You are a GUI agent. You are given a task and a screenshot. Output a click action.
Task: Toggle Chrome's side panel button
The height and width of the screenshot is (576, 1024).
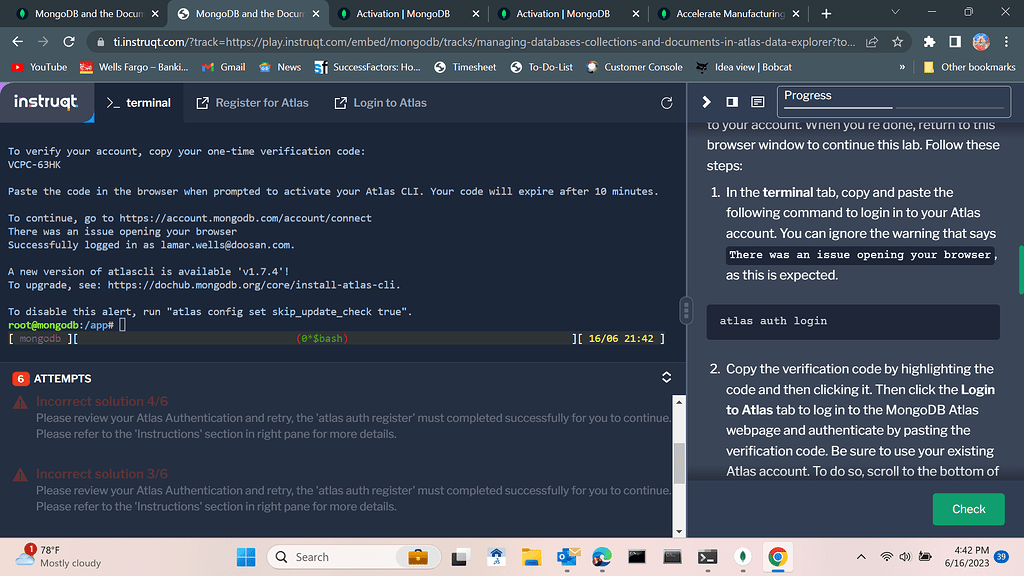click(x=955, y=42)
